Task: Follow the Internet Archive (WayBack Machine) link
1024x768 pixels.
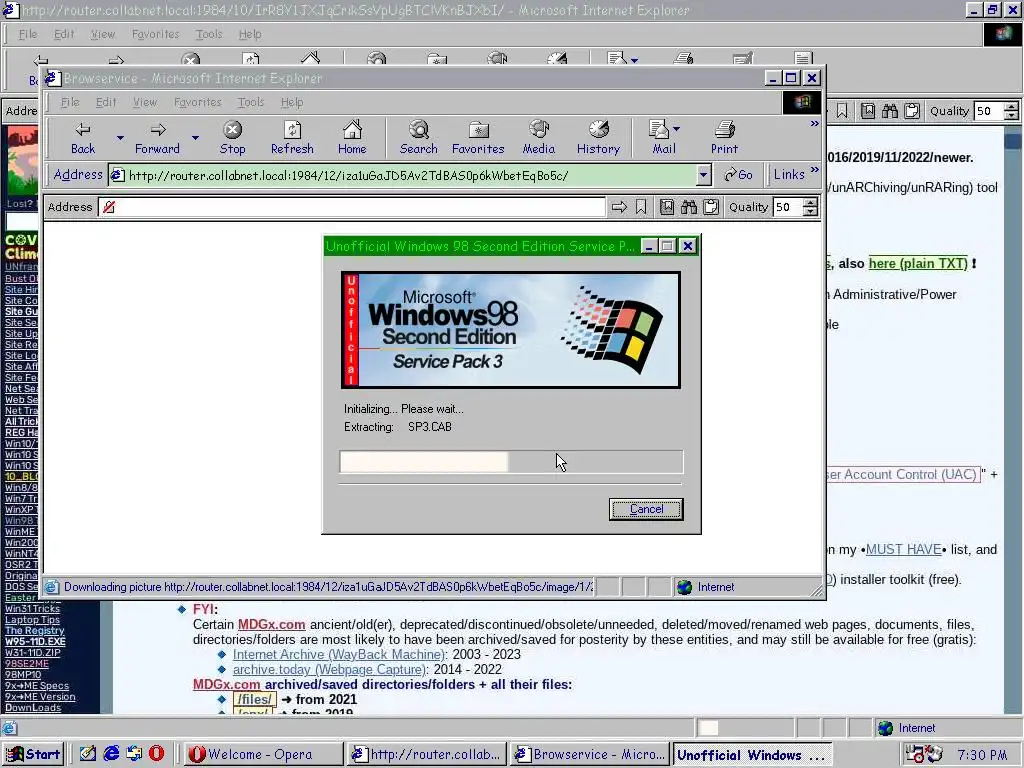Action: tap(339, 654)
